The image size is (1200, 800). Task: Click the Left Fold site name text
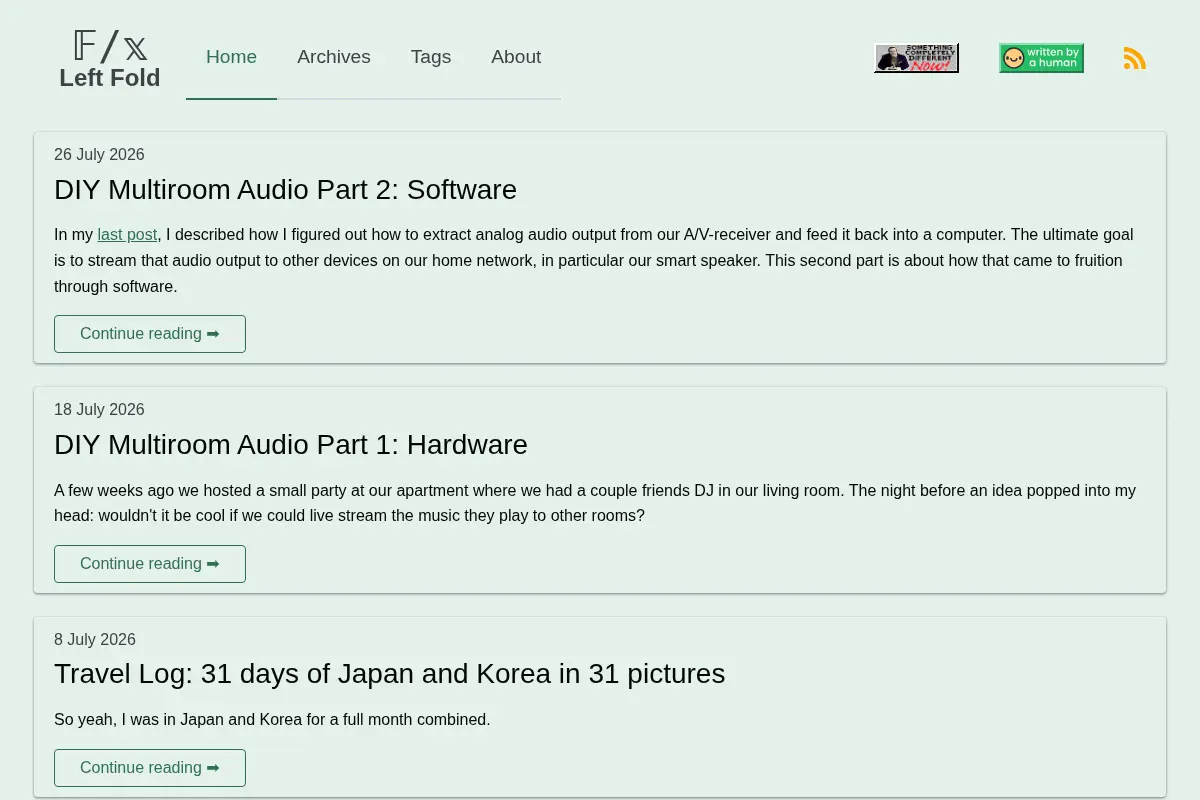click(110, 78)
